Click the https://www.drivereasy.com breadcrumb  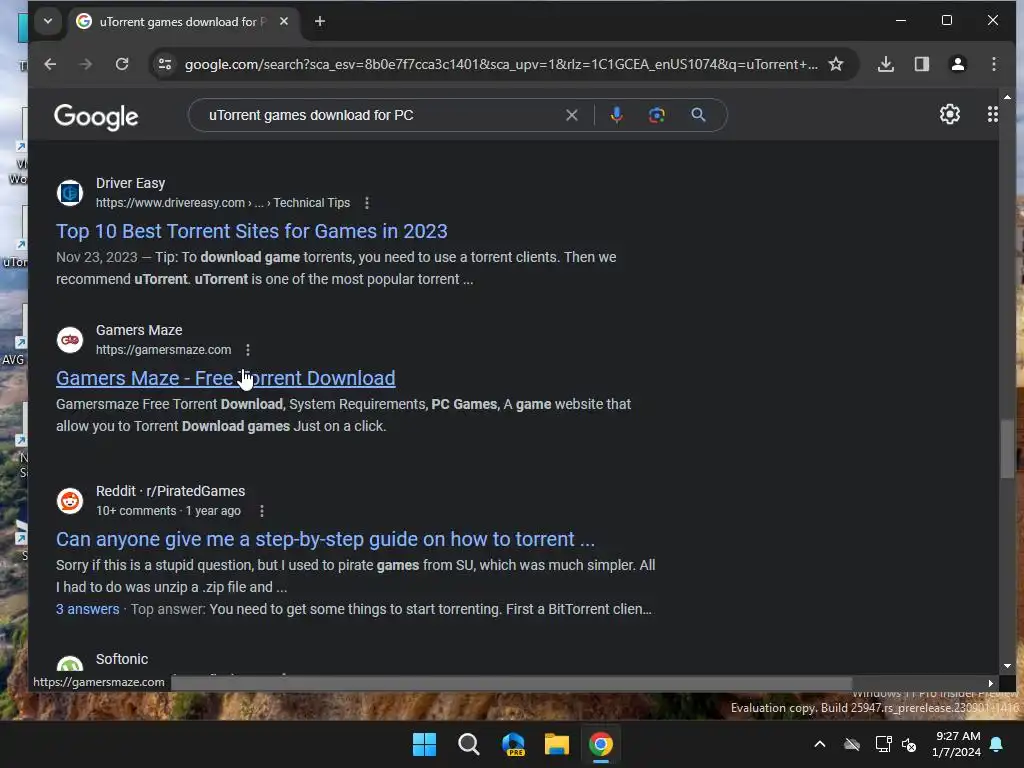tap(170, 203)
